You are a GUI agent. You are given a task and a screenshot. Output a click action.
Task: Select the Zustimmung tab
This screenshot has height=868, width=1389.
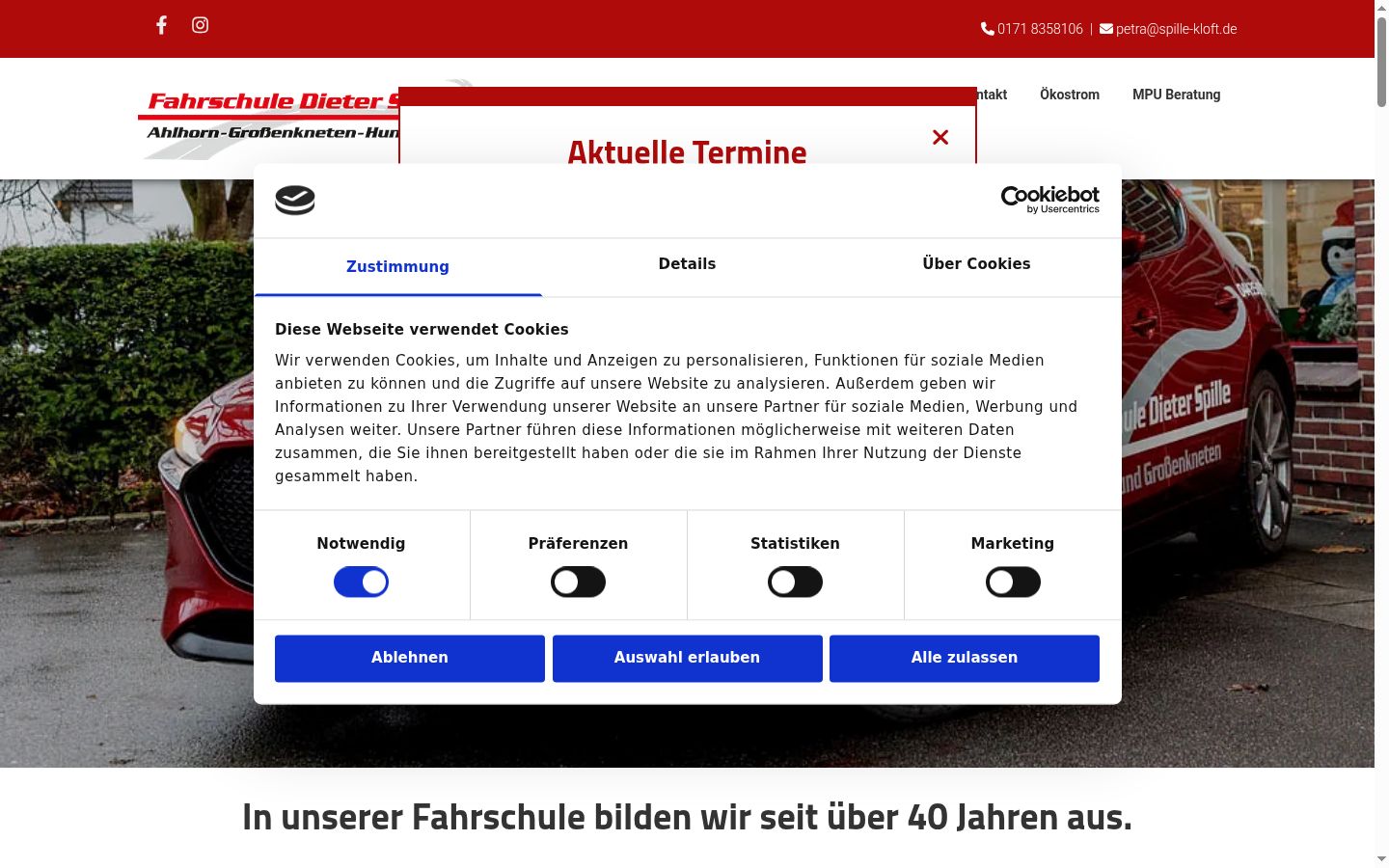(x=397, y=267)
